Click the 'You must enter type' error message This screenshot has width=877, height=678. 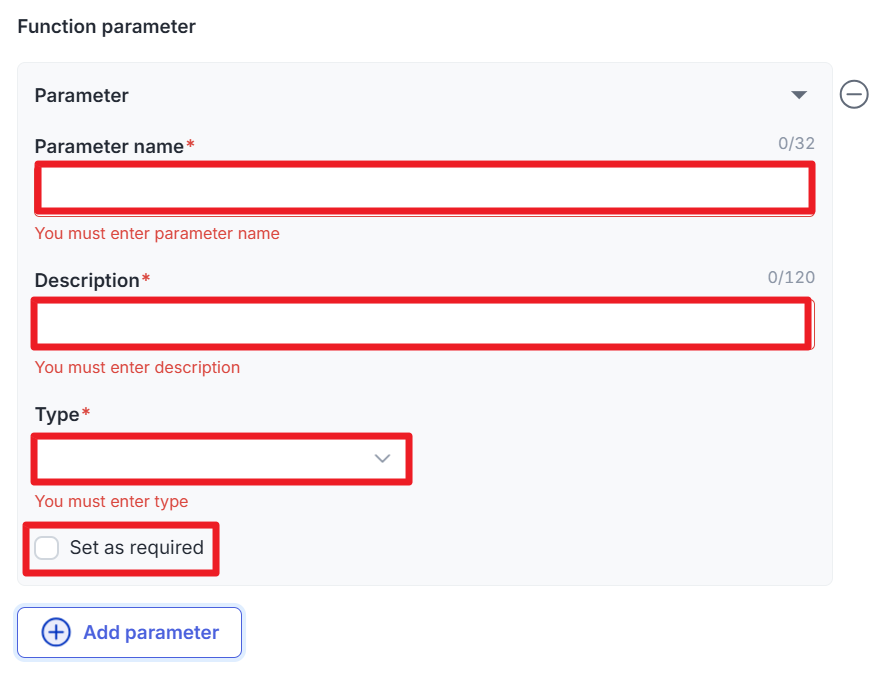pos(111,502)
